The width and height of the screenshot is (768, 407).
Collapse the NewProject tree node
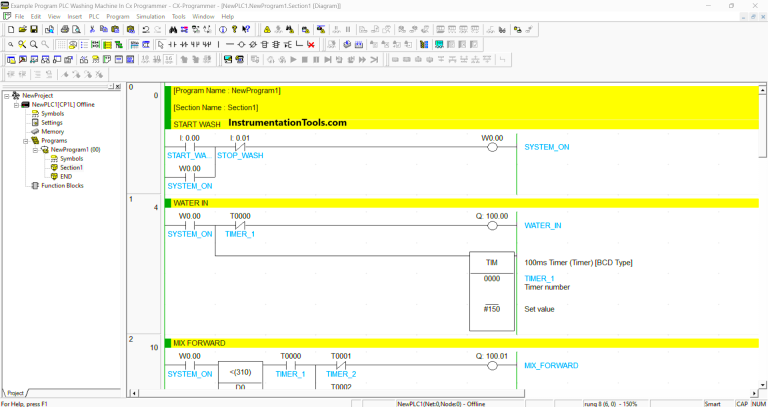7,96
